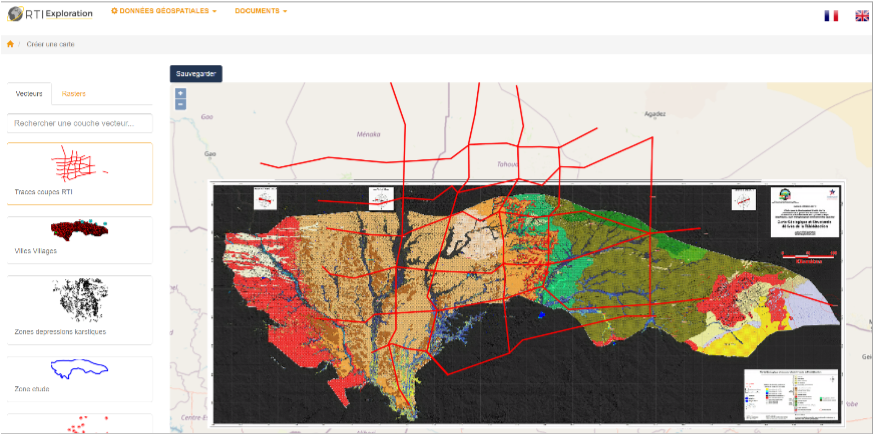Focus the vector layer search field
875x435 pixels.
pos(80,123)
